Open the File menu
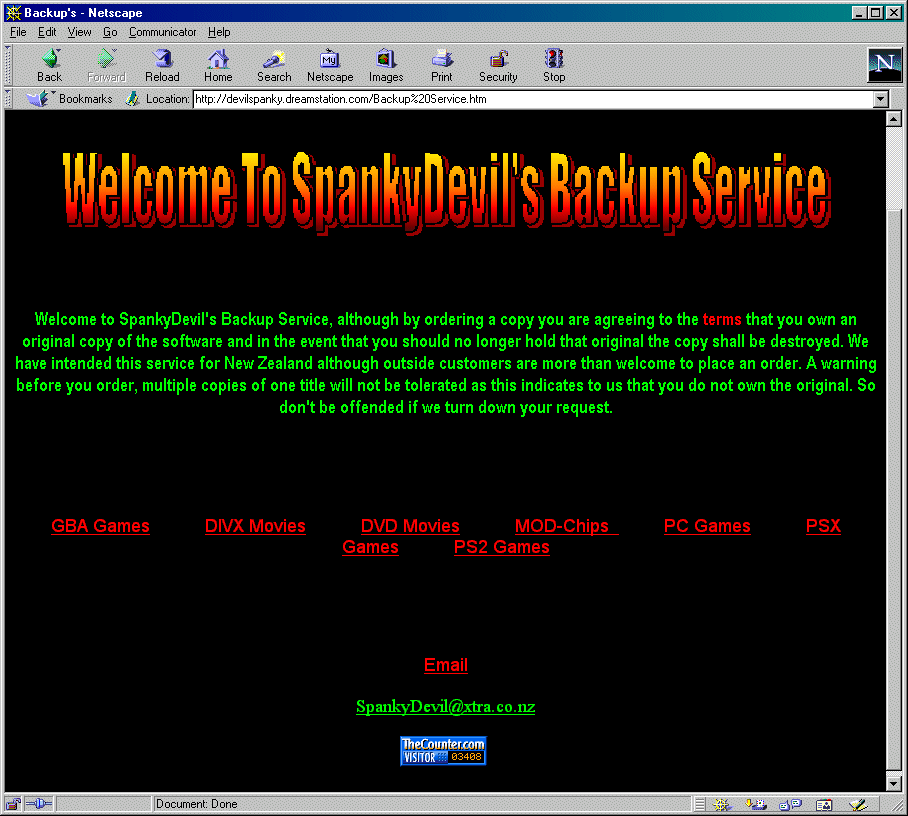Screen dimensions: 908x816 18,32
